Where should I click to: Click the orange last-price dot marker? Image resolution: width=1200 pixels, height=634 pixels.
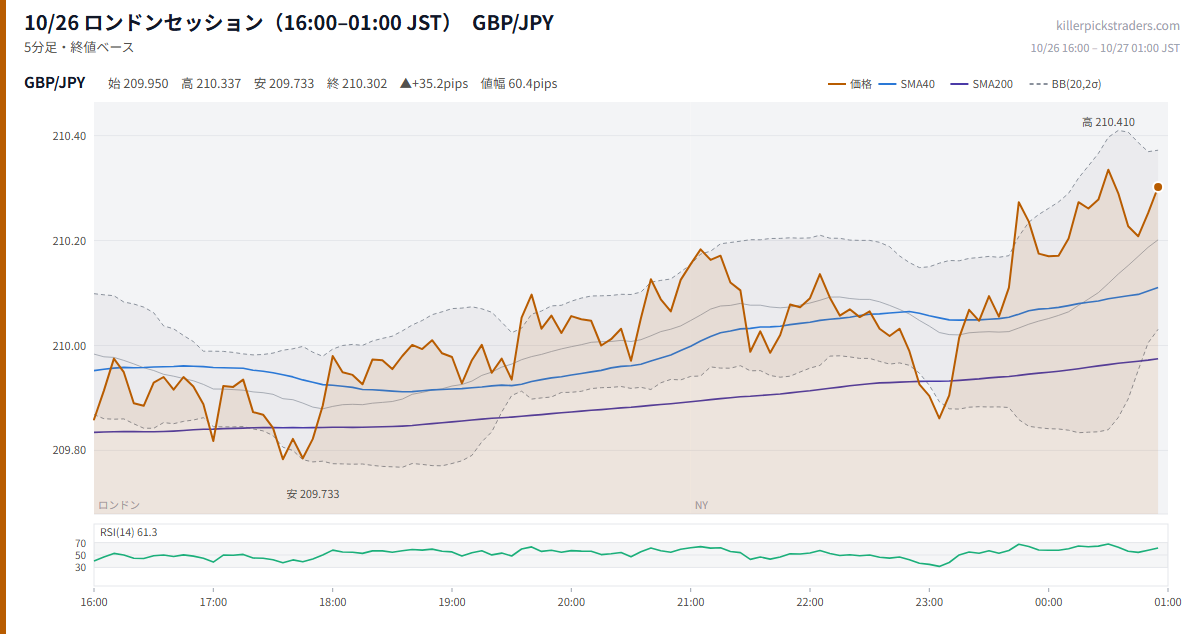1158,187
